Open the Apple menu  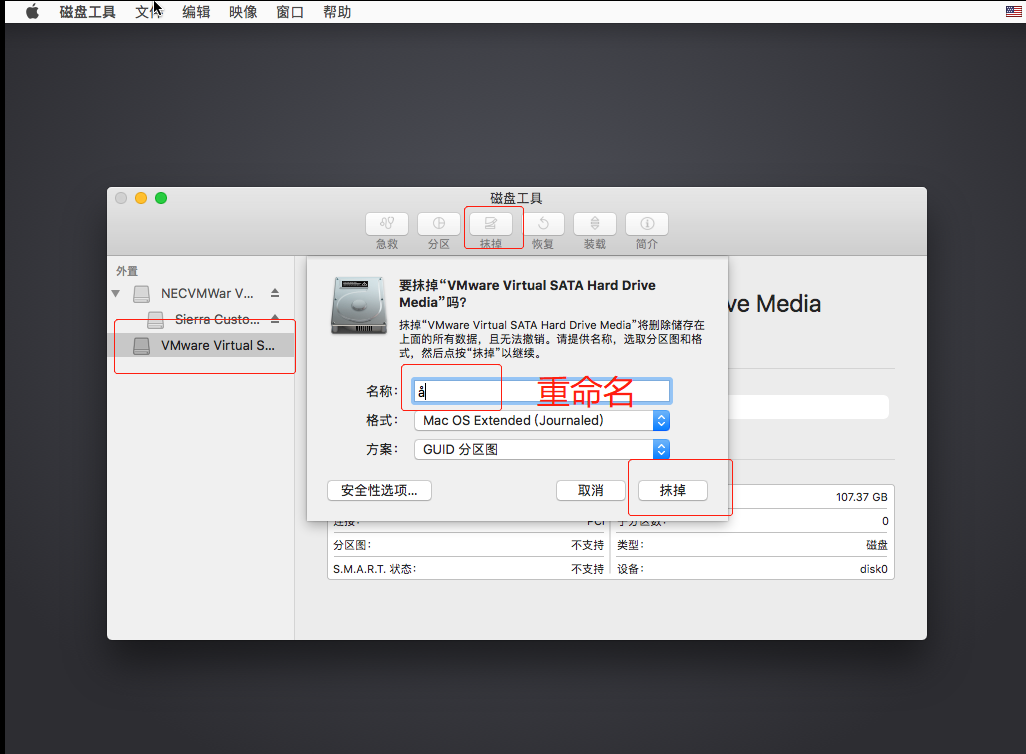32,12
